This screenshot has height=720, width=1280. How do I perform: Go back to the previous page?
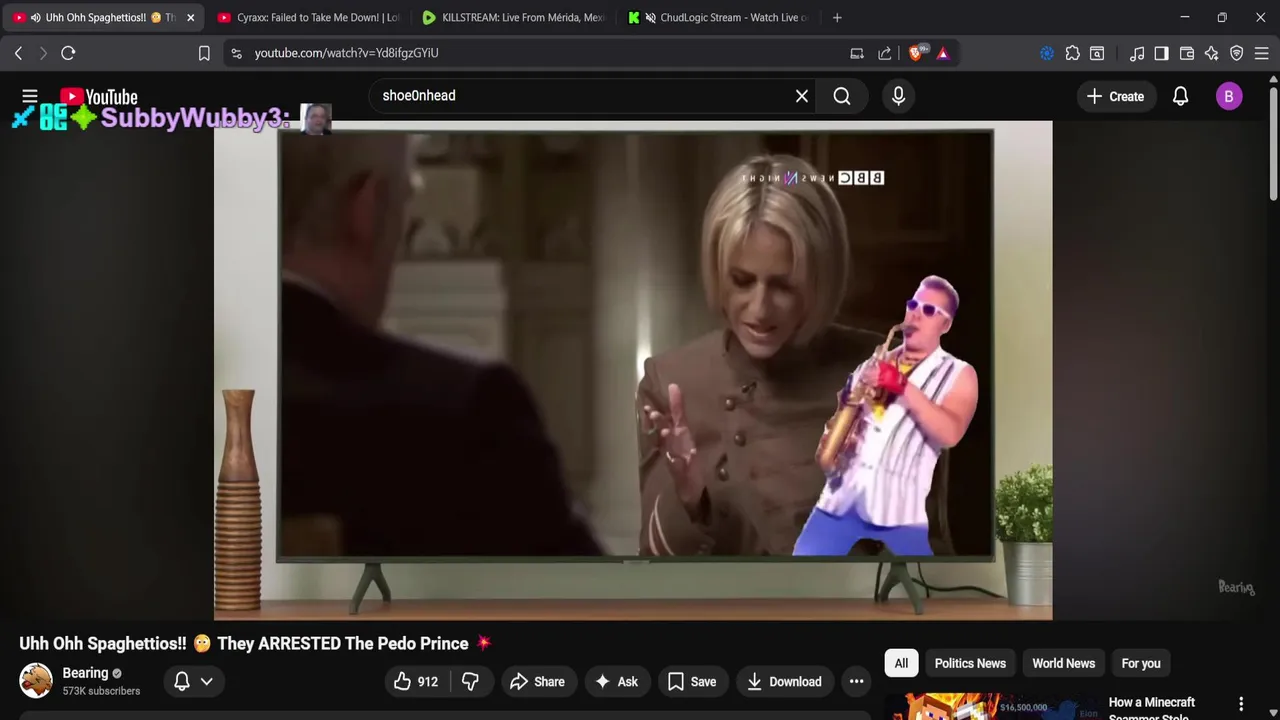coord(18,53)
